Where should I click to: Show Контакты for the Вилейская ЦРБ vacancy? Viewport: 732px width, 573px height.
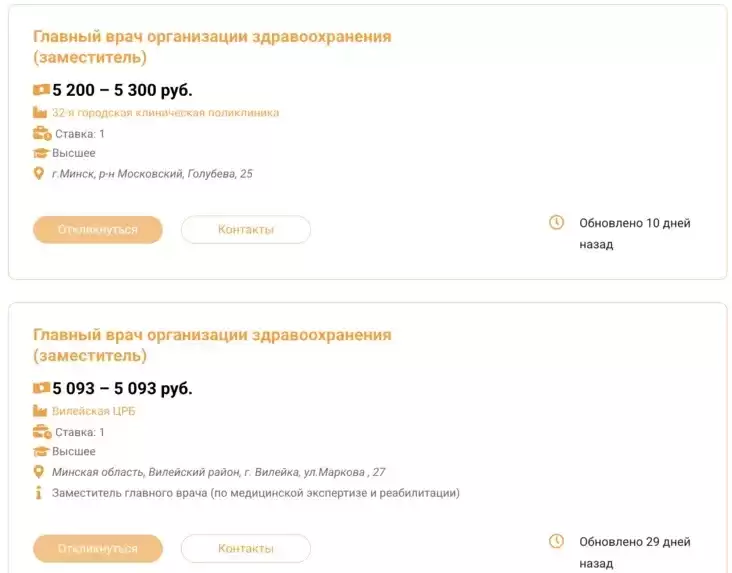coord(246,549)
